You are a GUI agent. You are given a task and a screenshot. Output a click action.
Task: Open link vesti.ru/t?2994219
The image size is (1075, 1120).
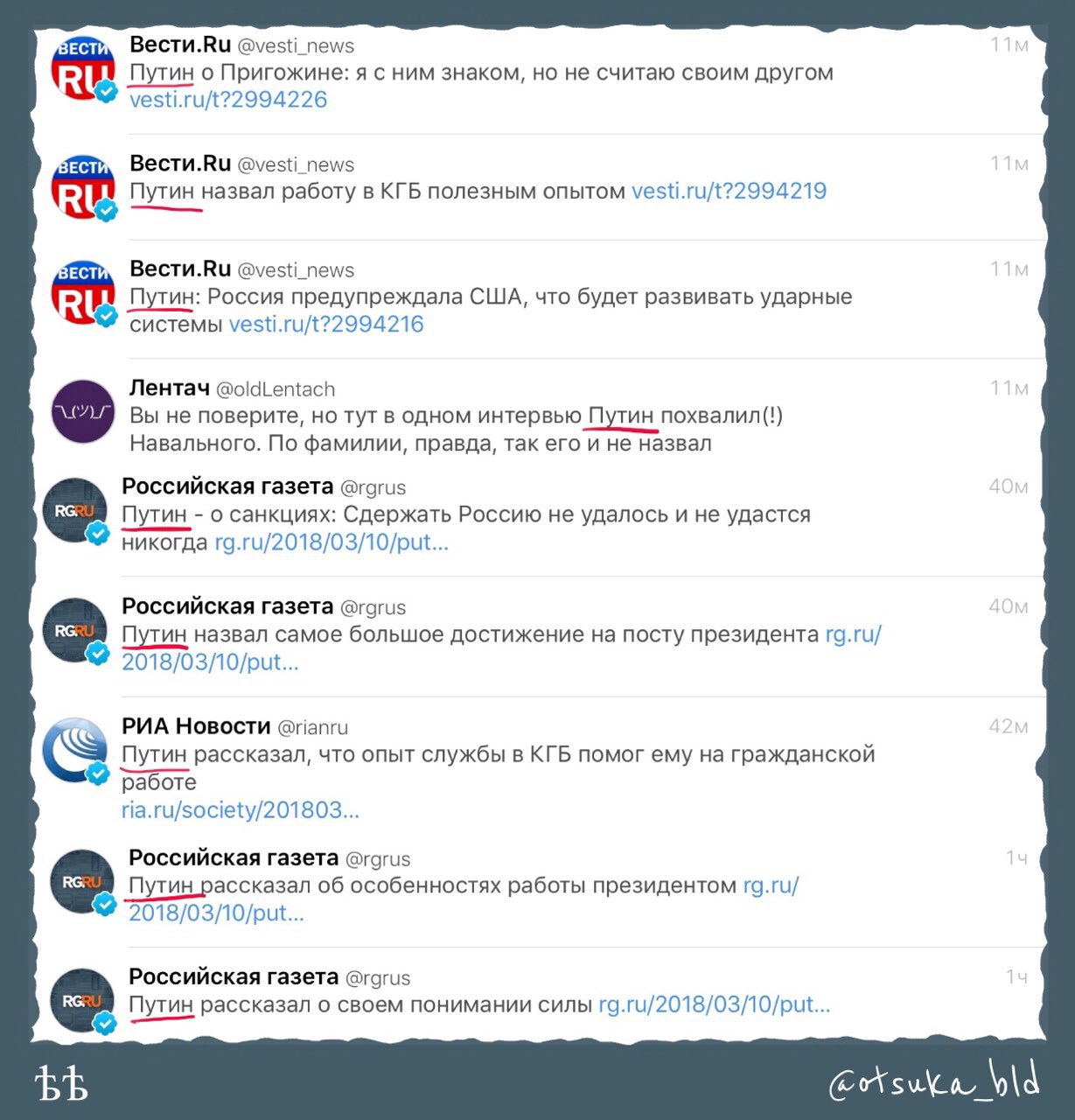(729, 191)
